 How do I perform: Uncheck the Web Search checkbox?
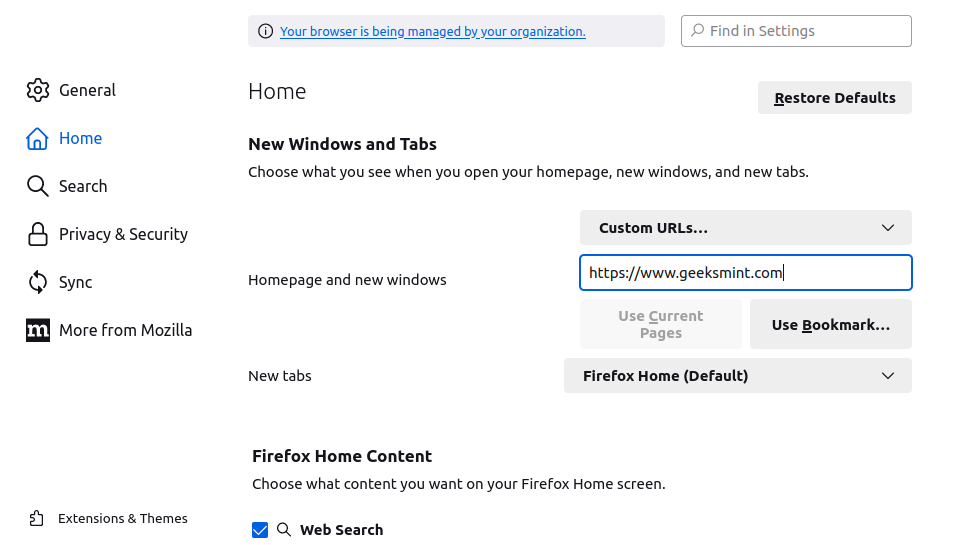[260, 530]
